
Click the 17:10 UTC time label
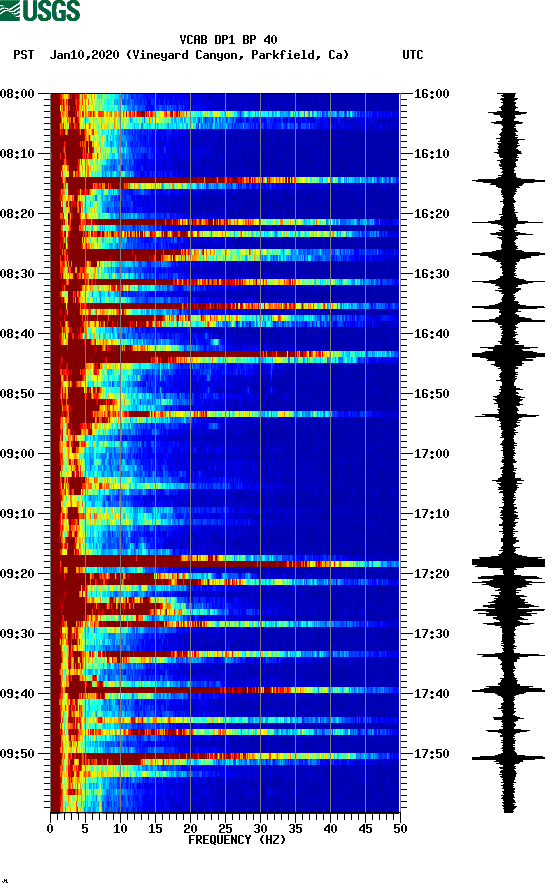(431, 514)
